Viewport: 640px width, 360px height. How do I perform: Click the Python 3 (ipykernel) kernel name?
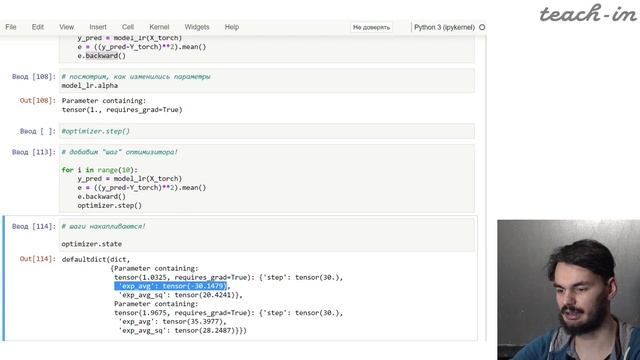pos(444,27)
